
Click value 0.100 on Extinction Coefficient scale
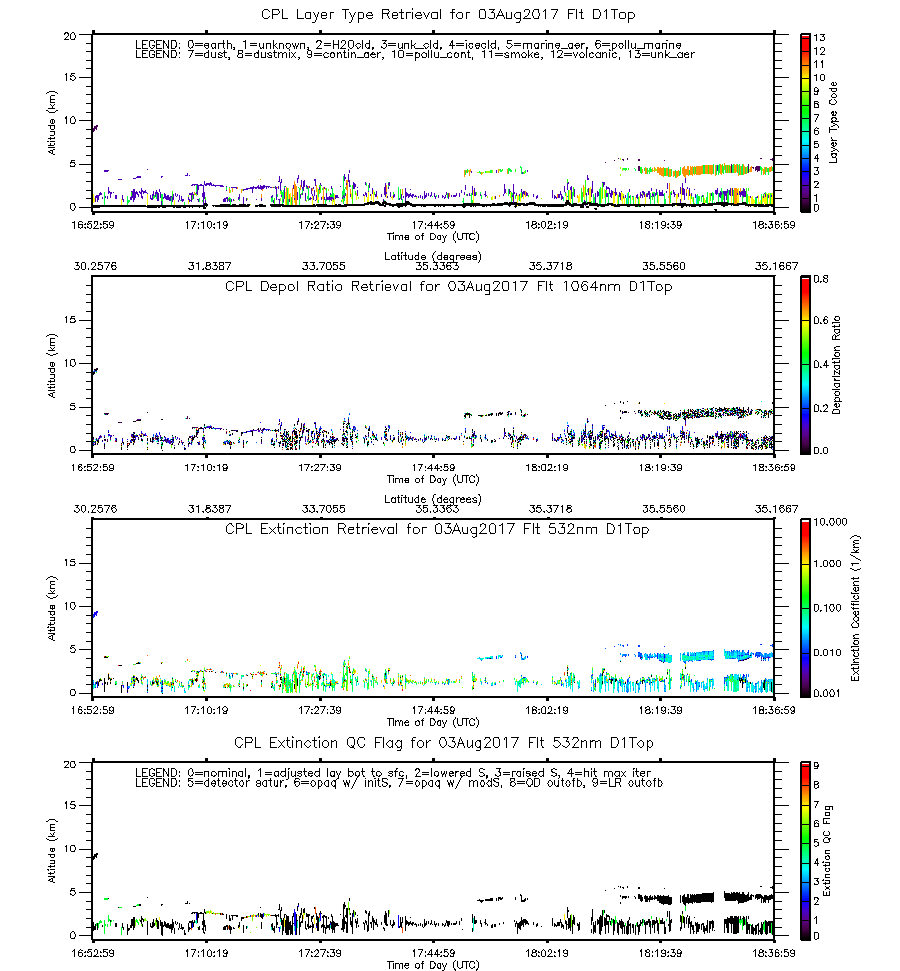click(x=828, y=608)
